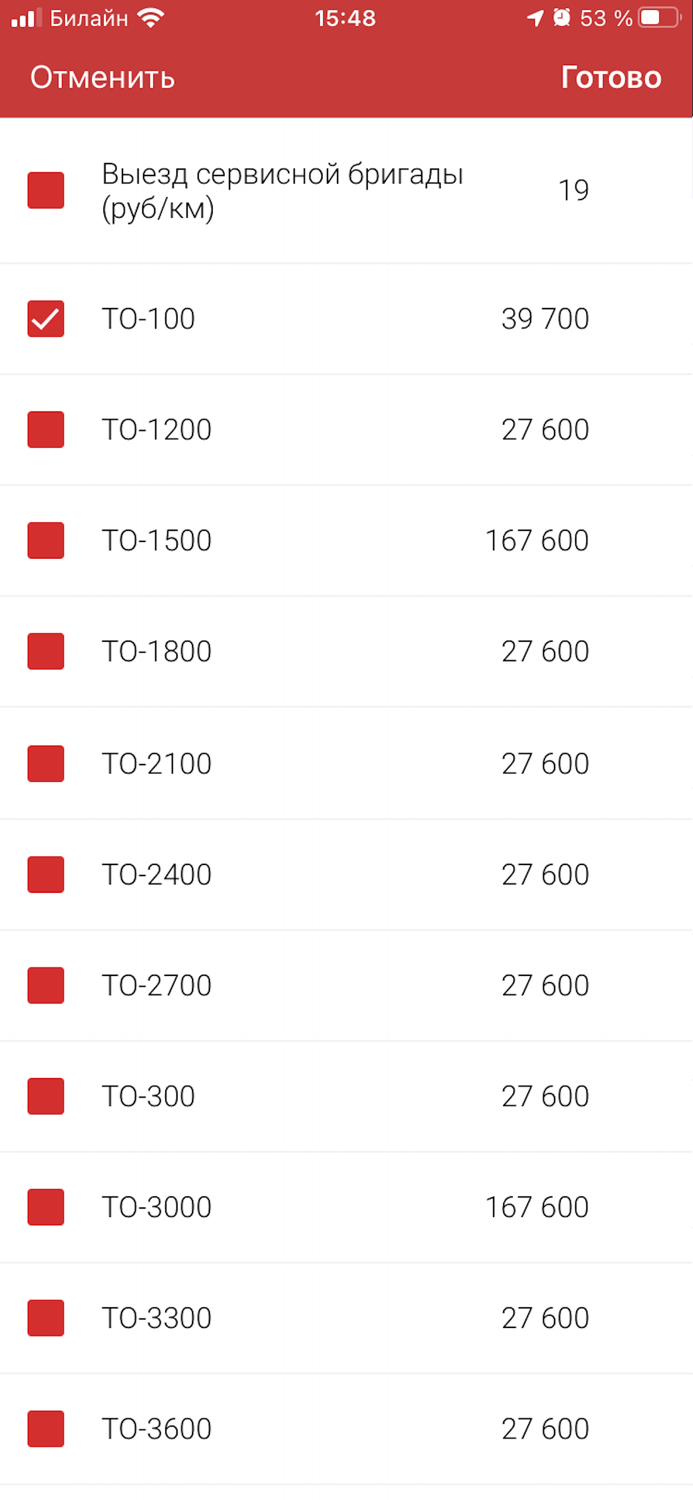Select the ТО-3300 checkbox
This screenshot has width=693, height=1500.
coord(46,1319)
